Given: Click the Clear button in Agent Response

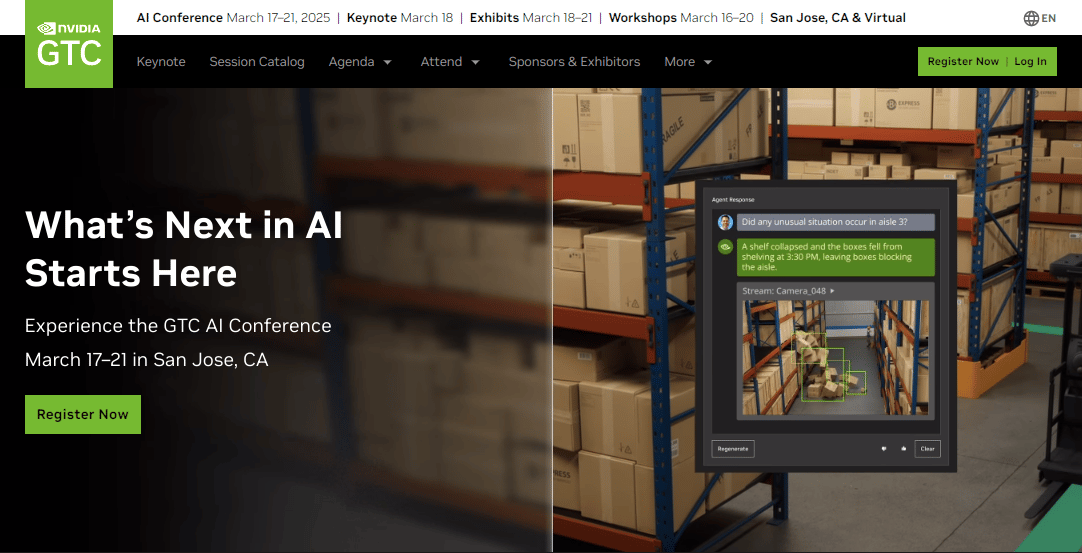Looking at the screenshot, I should coord(927,449).
